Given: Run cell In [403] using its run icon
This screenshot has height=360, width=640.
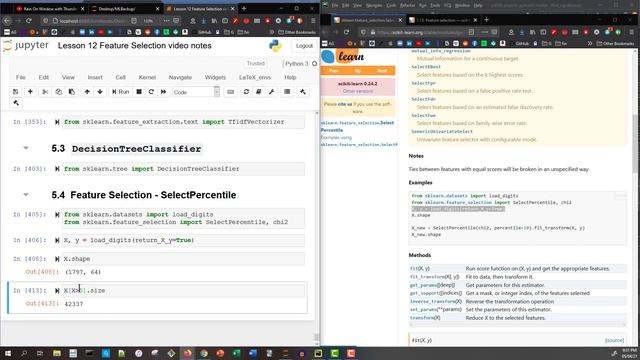Looking at the screenshot, I should pyautogui.click(x=57, y=169).
